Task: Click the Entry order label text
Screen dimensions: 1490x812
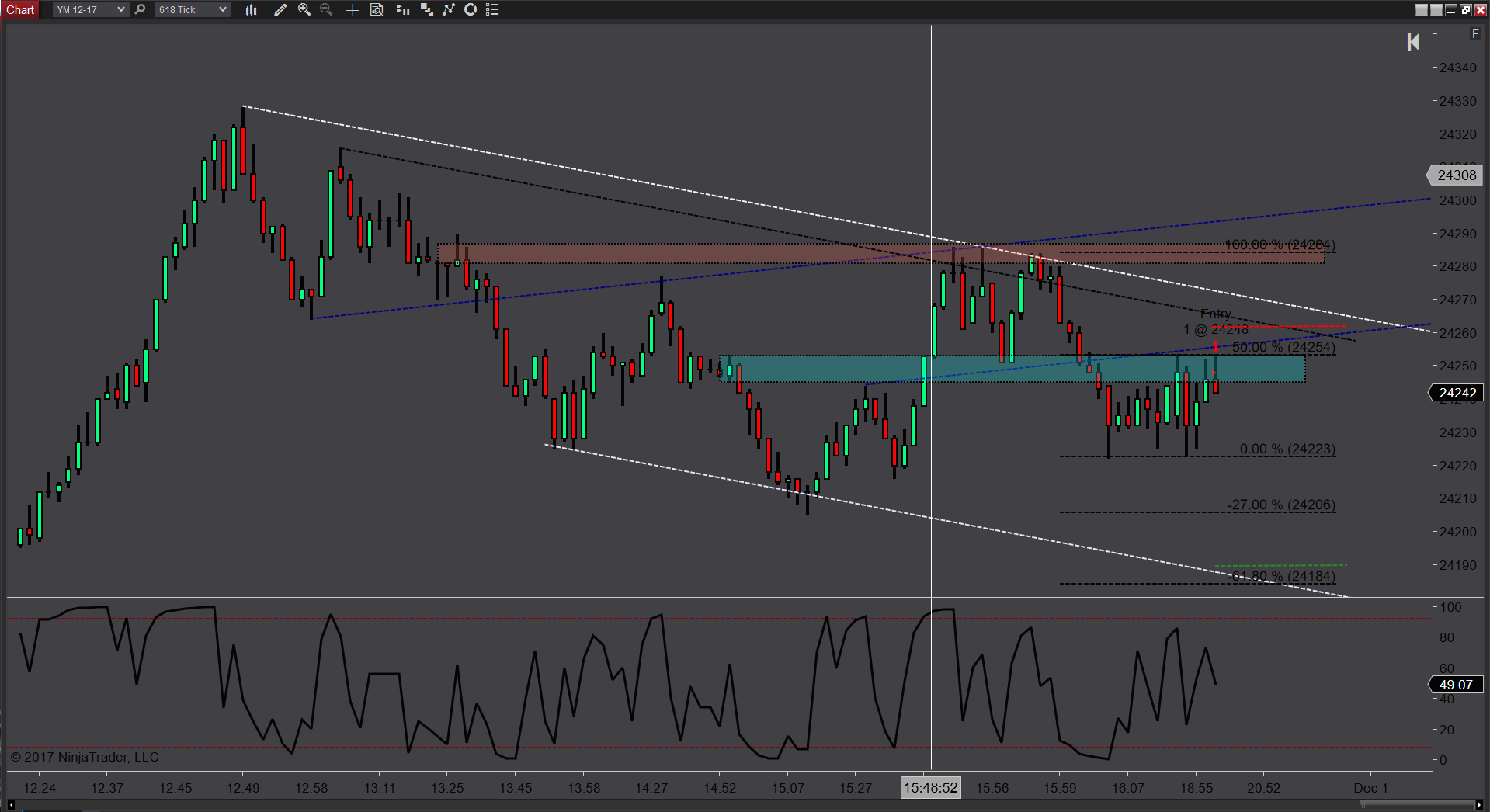Action: [1216, 314]
